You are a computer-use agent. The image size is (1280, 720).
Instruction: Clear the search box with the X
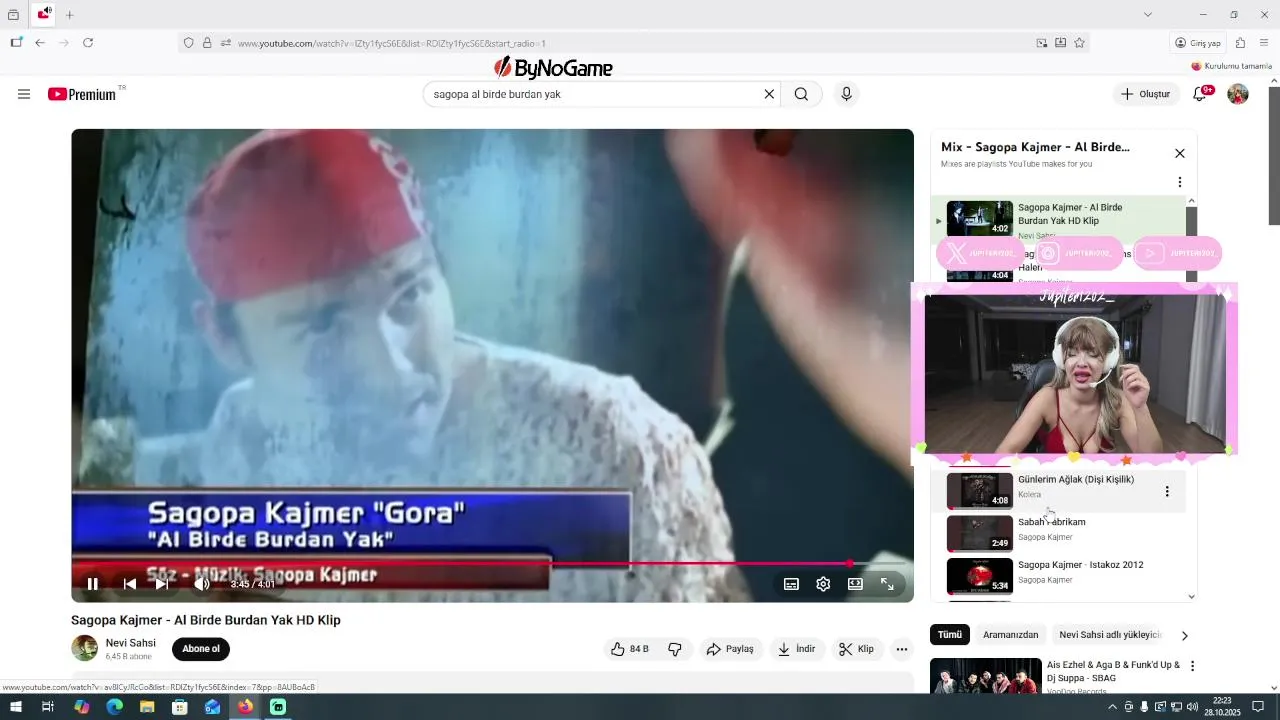pos(769,94)
